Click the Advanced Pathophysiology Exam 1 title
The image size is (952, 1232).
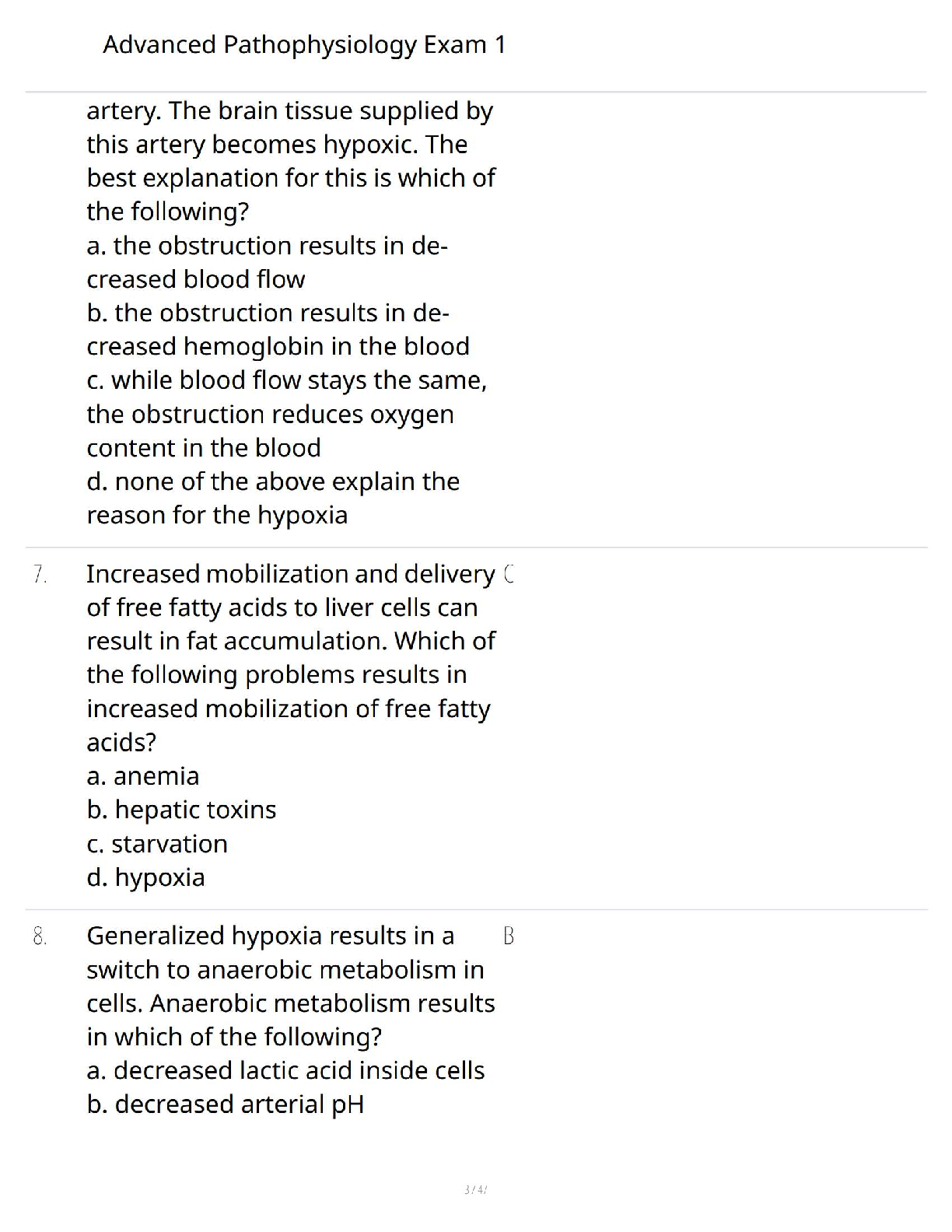[x=304, y=45]
